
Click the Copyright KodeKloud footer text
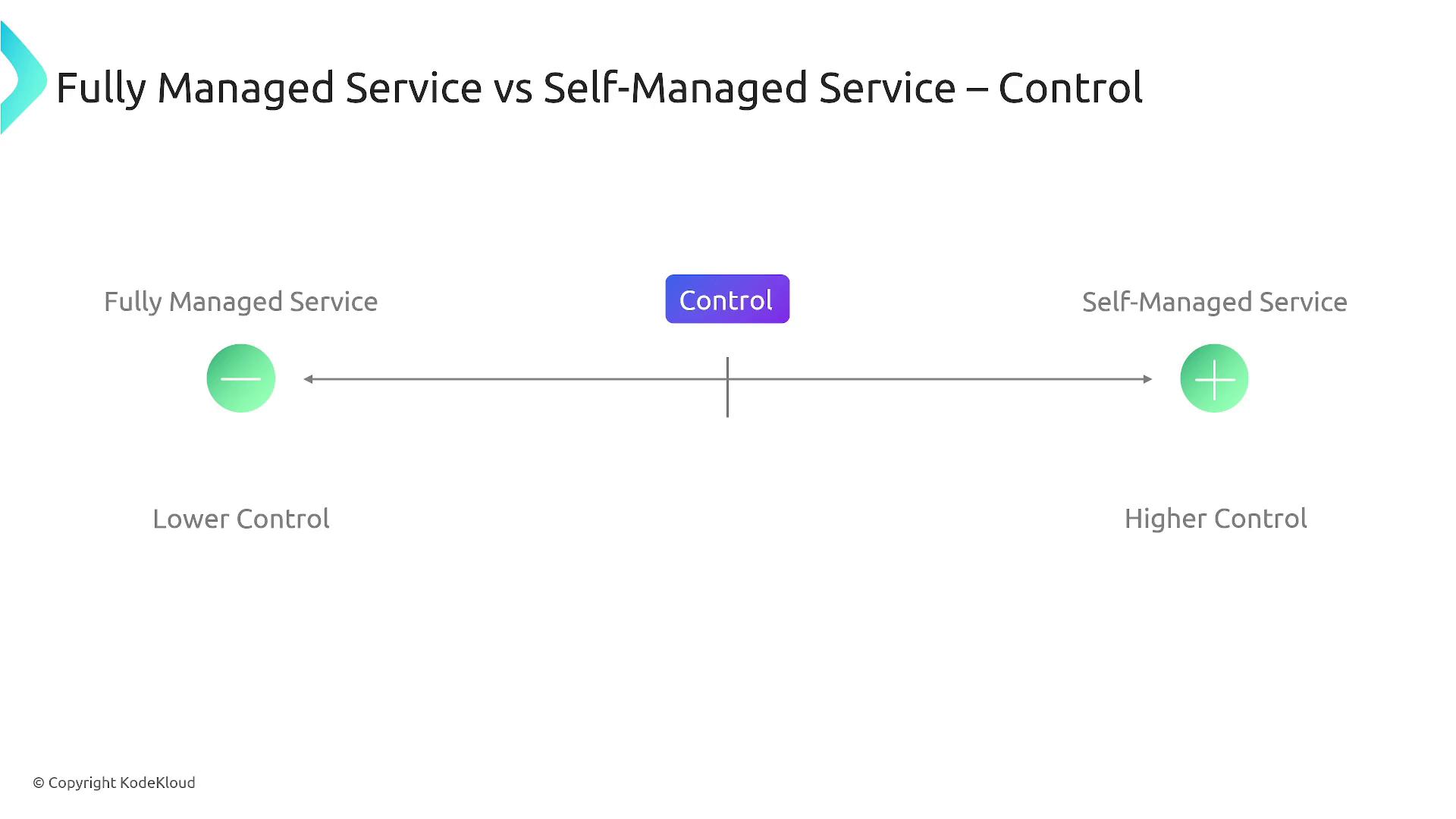coord(114,783)
